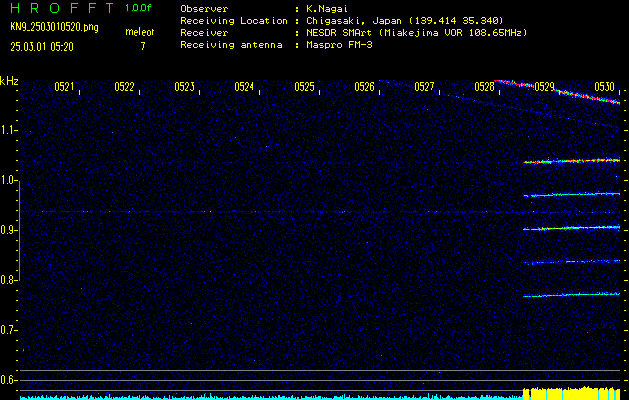The width and height of the screenshot is (629, 400).
Task: Click the bright signal line near 1.04 kHz
Action: point(572,161)
